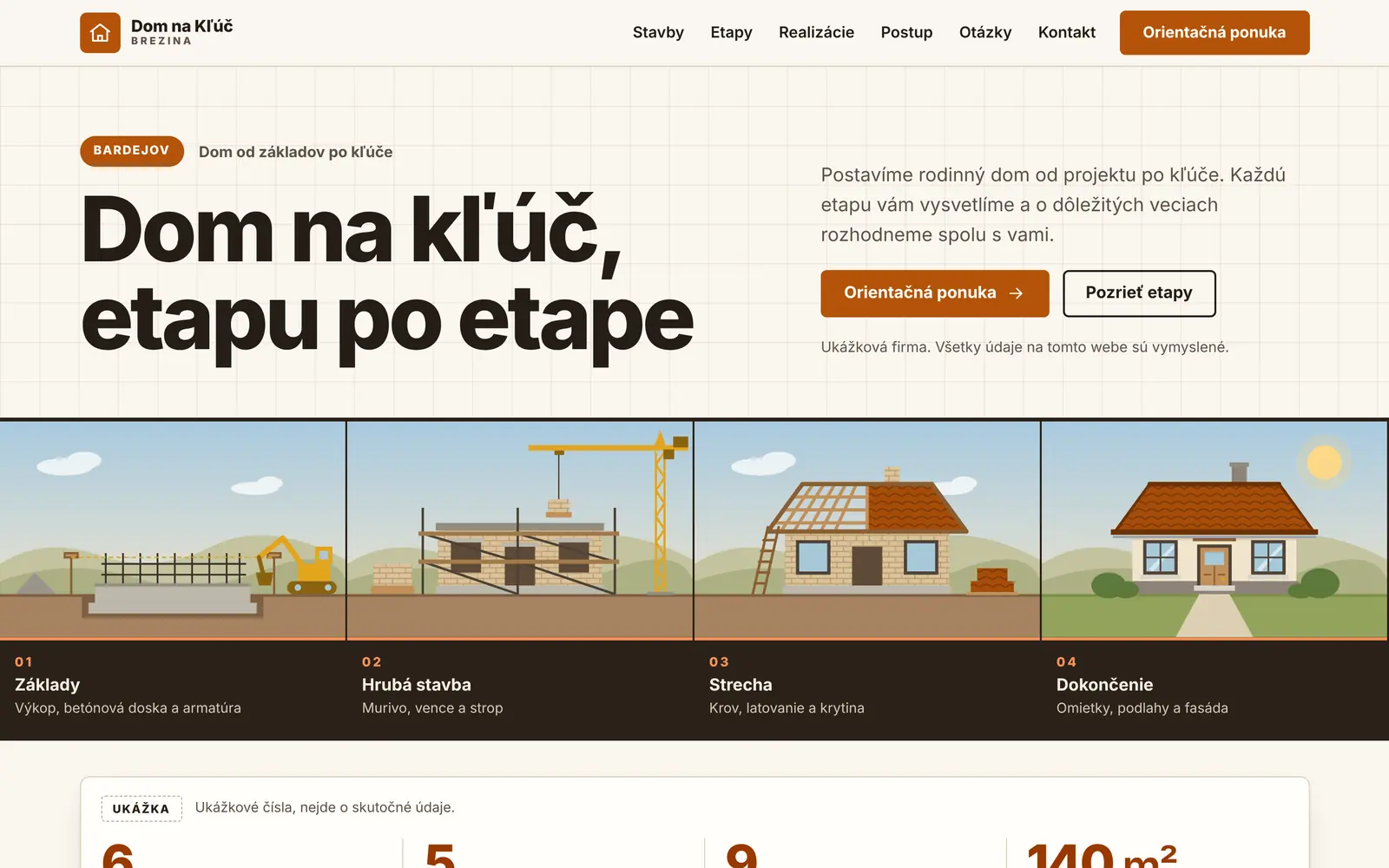The width and height of the screenshot is (1389, 868).
Task: Click text 'Dom od základov po kľúče'
Action: pos(296,152)
